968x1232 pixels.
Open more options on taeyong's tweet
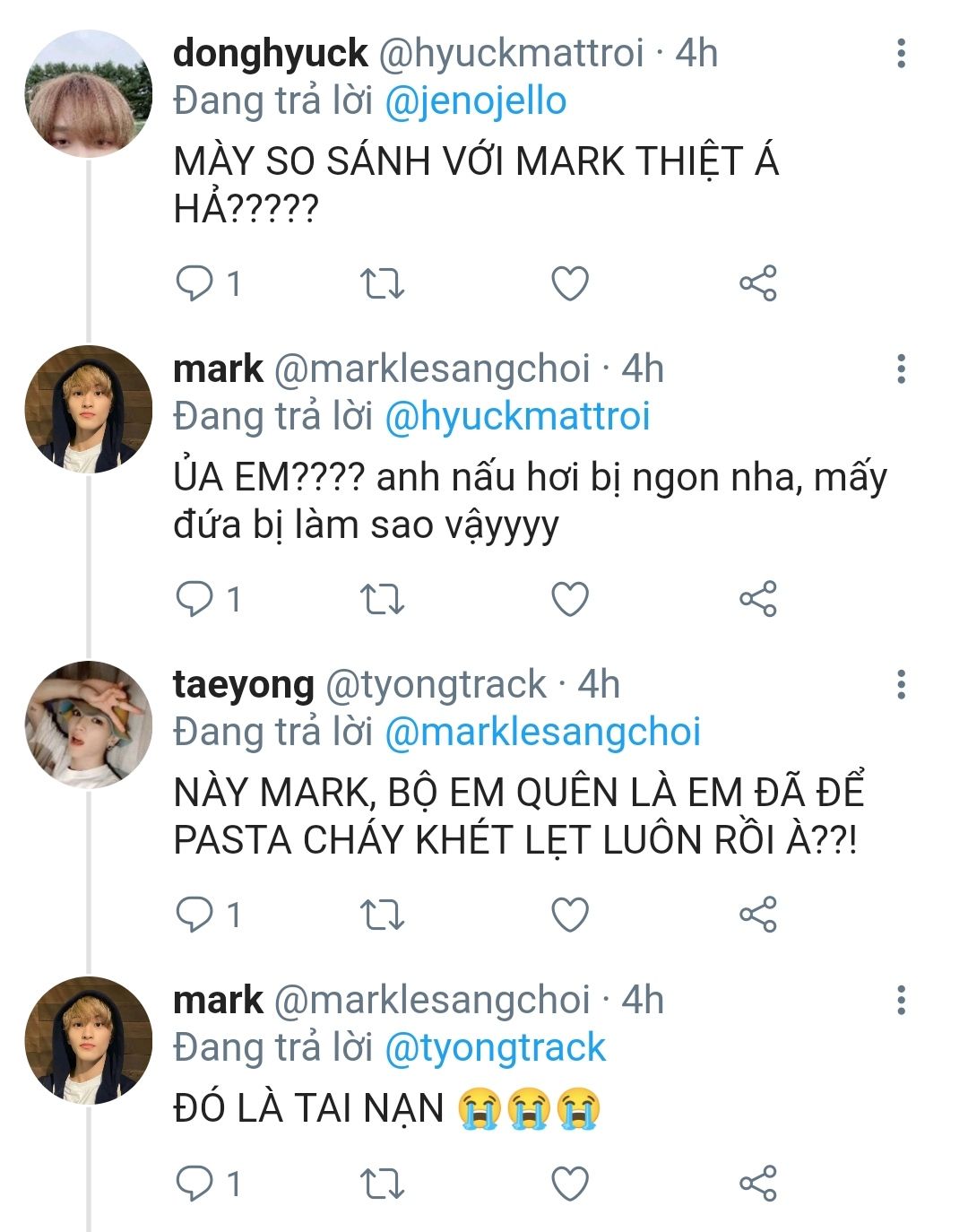[901, 685]
